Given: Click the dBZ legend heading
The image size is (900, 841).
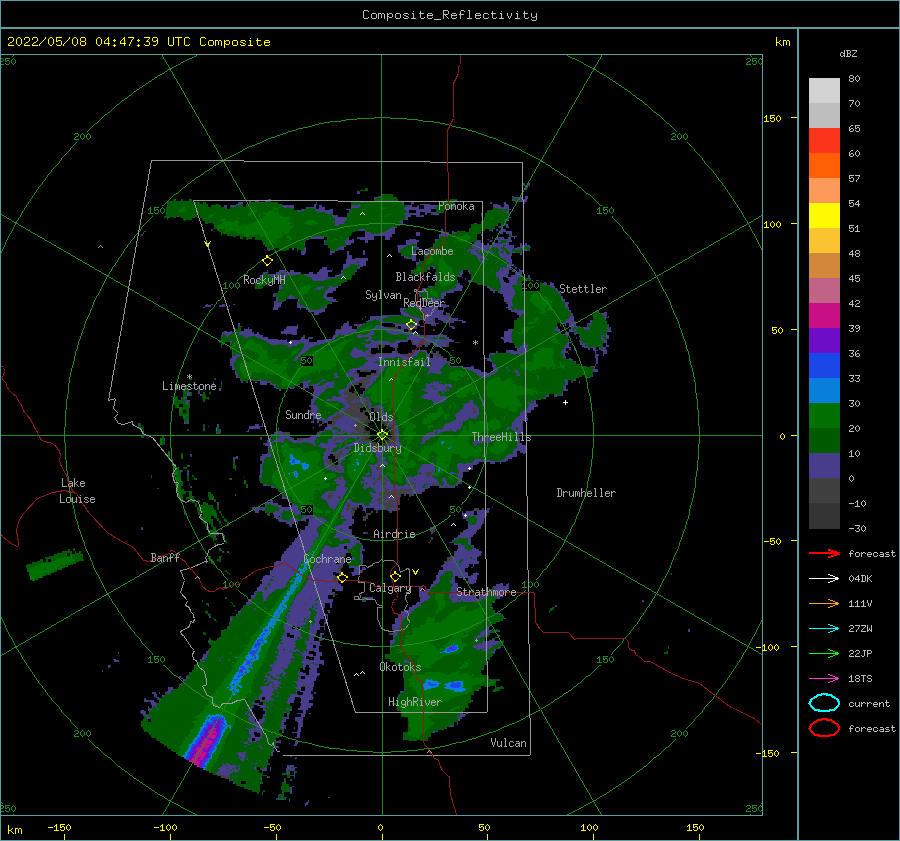Looking at the screenshot, I should [x=848, y=53].
